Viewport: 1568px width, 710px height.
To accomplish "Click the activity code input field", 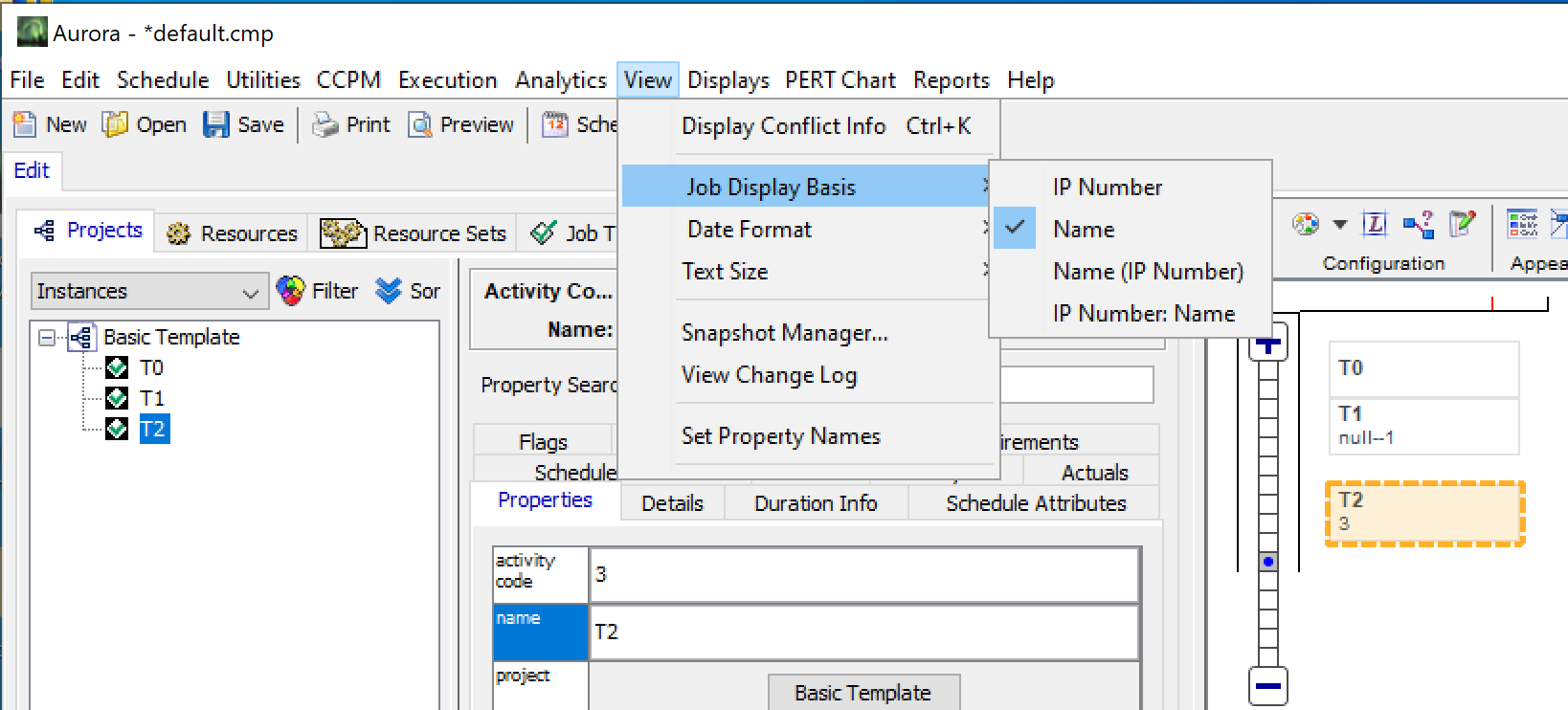I will point(862,574).
